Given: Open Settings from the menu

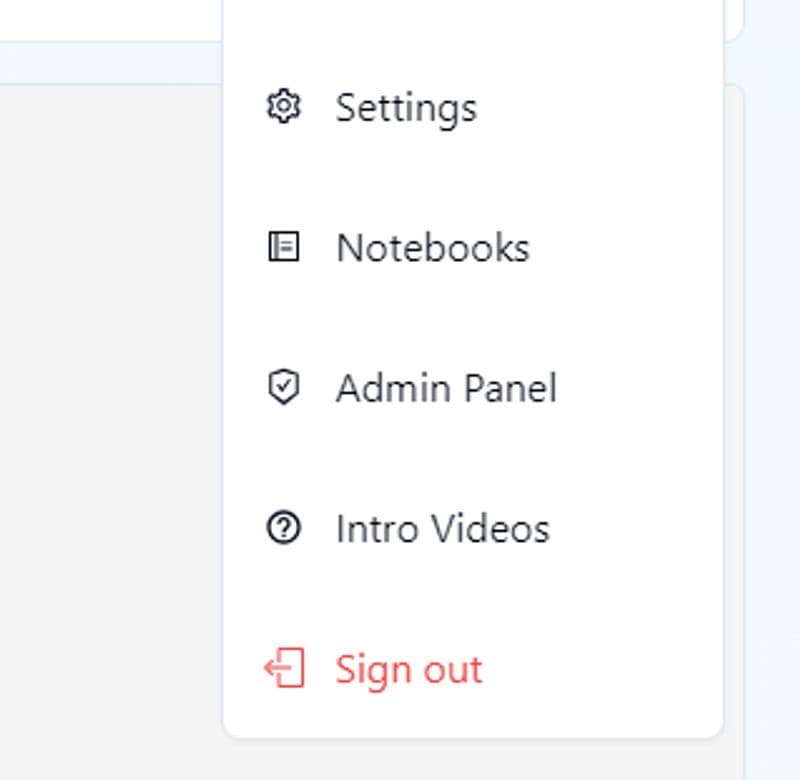Looking at the screenshot, I should [405, 107].
